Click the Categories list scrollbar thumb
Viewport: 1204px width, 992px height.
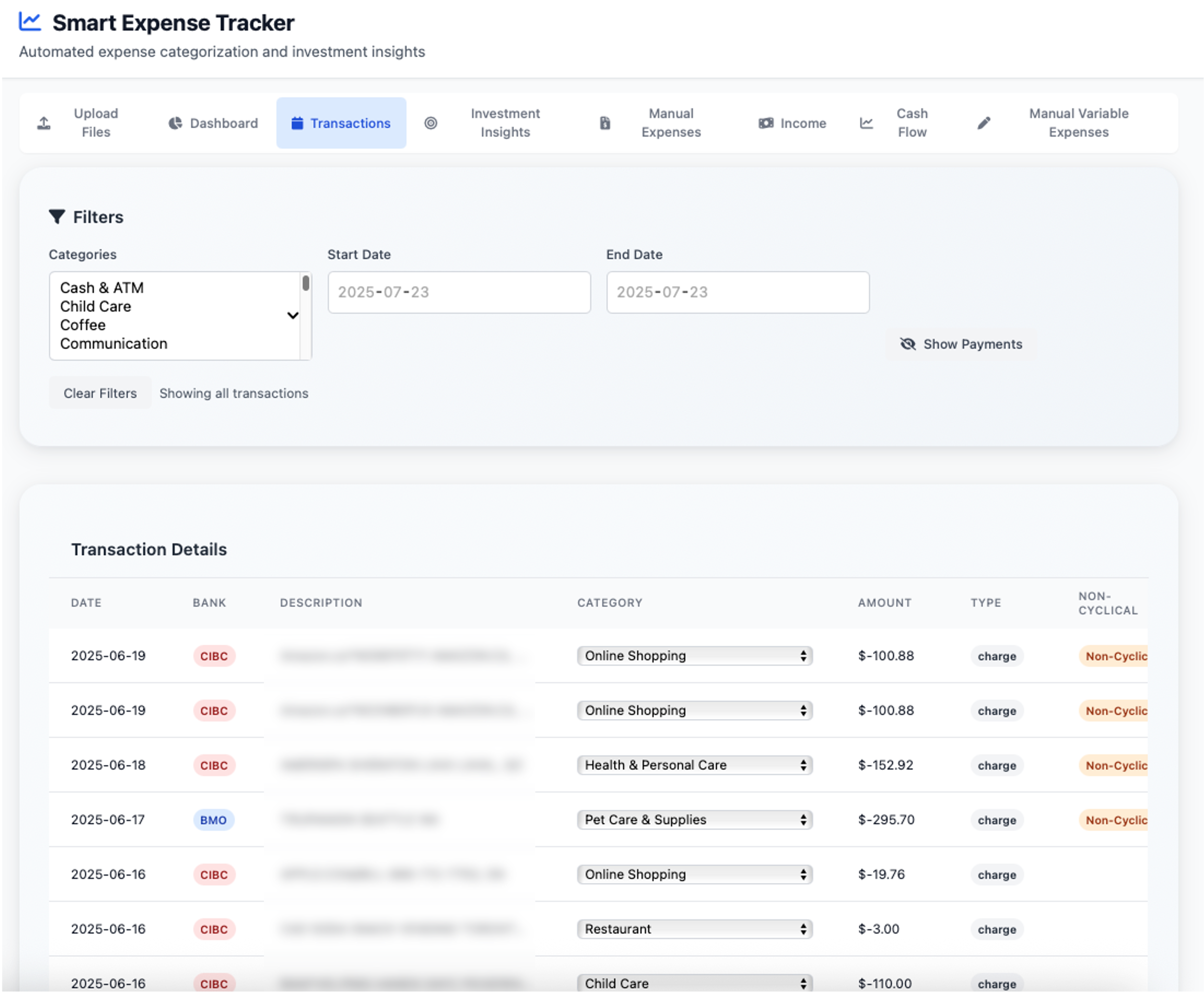pyautogui.click(x=306, y=284)
